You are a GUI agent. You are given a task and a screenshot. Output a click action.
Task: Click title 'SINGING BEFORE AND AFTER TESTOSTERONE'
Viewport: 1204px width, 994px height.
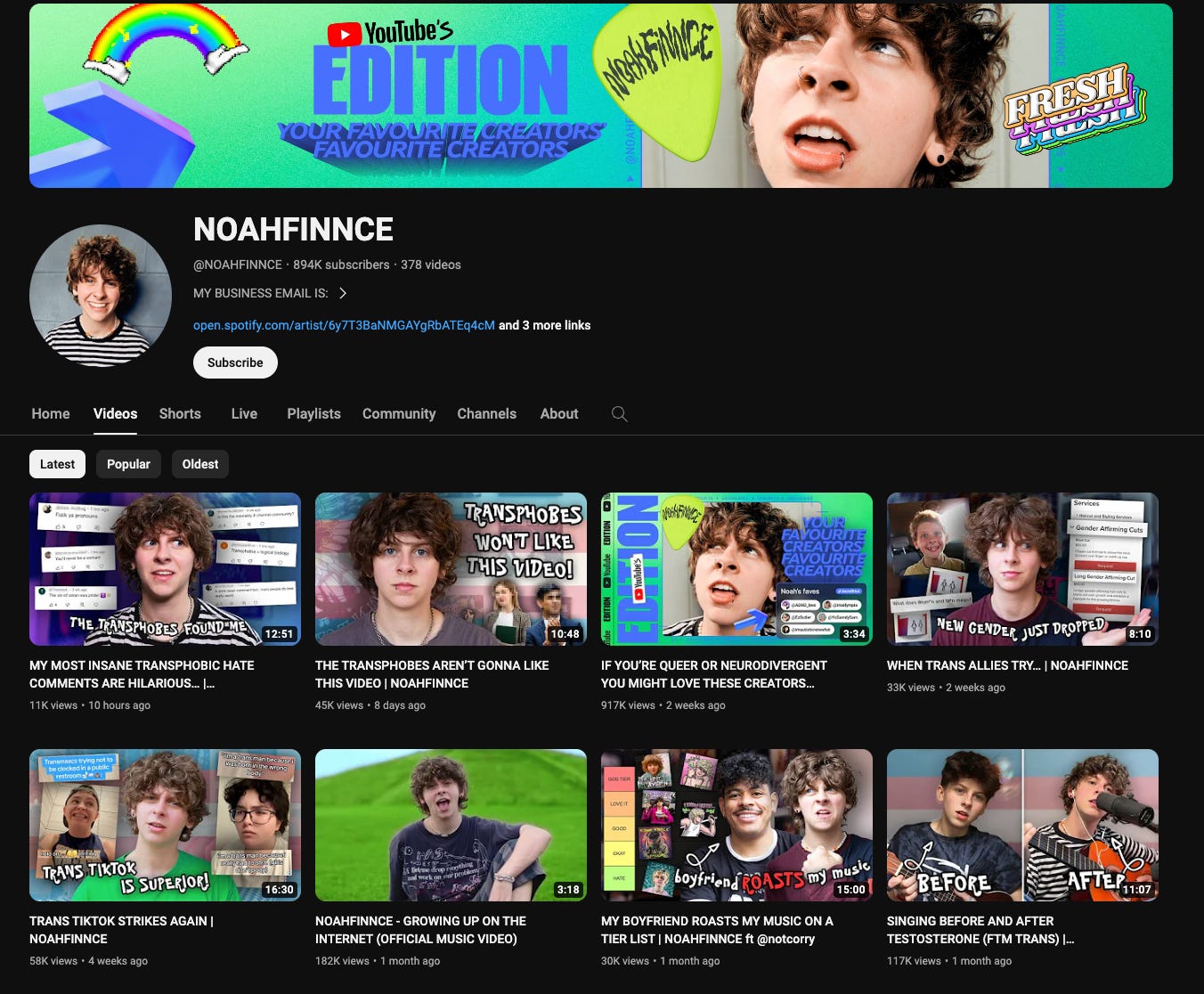980,930
